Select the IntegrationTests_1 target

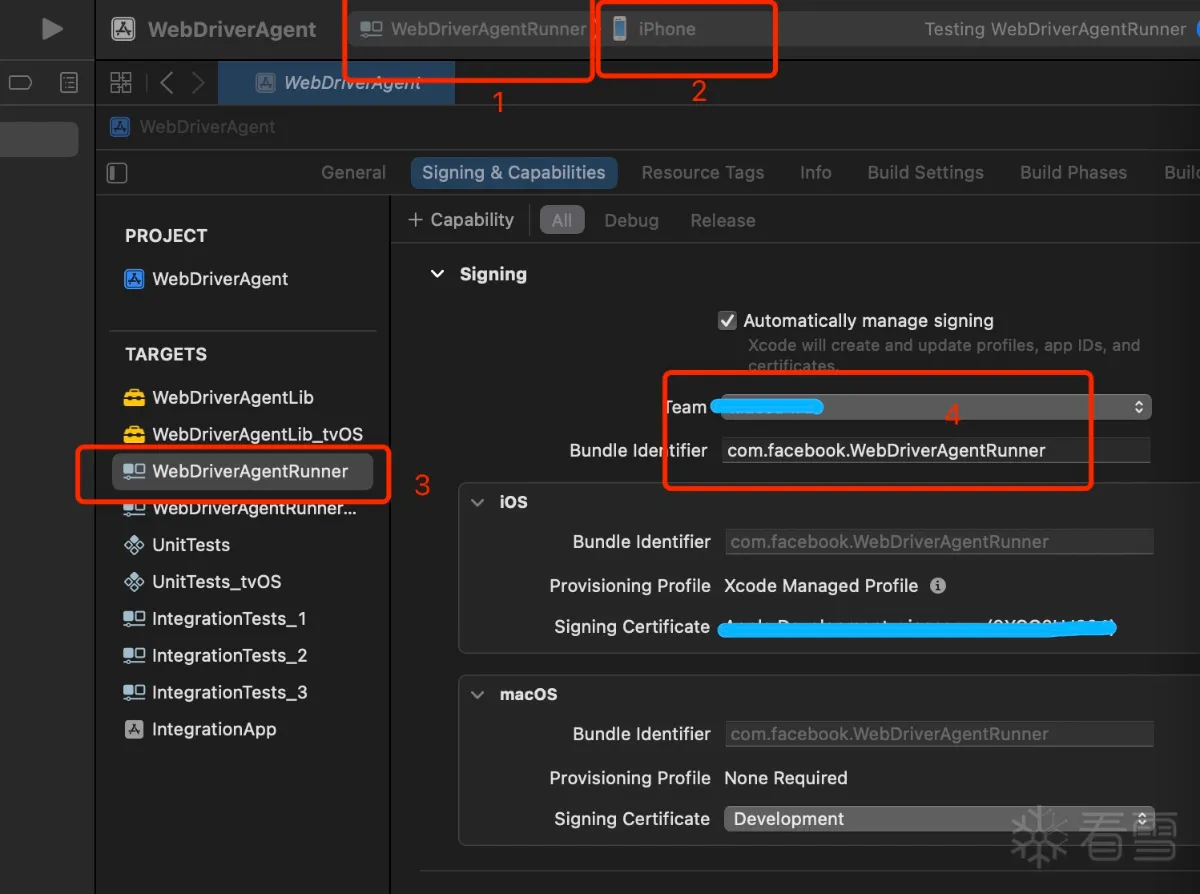coord(229,619)
